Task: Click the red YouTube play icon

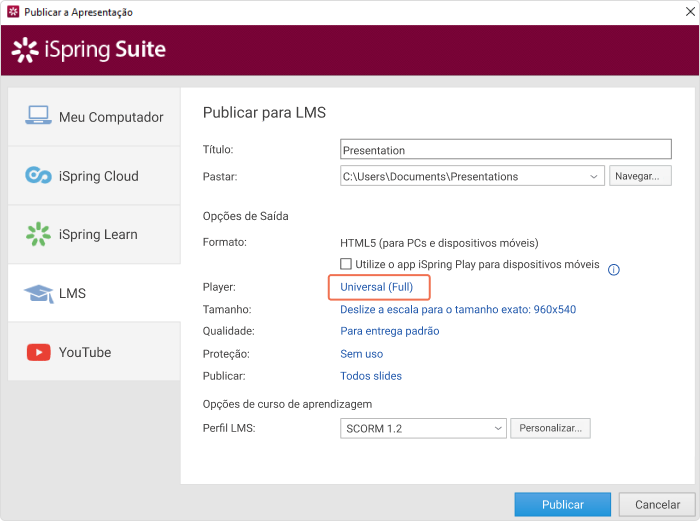Action: point(38,352)
